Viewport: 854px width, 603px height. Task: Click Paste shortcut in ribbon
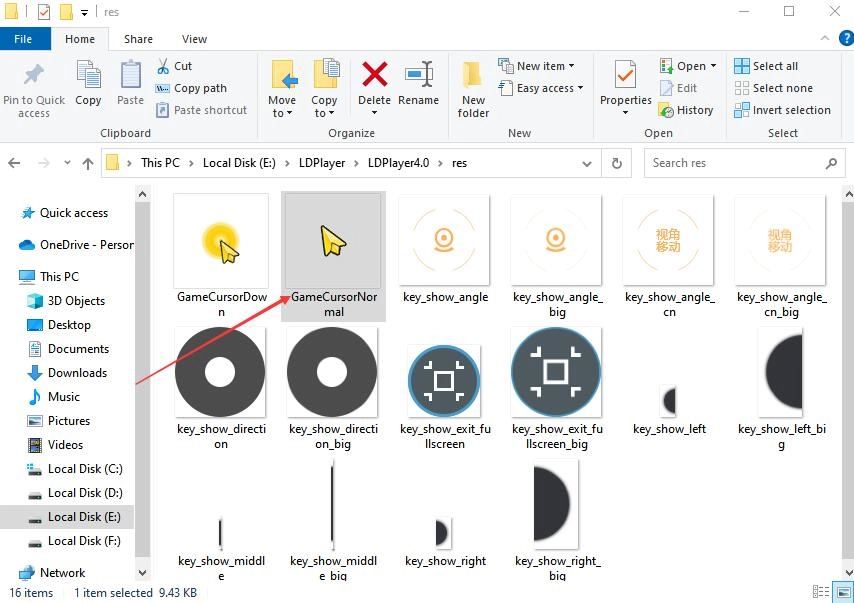click(202, 110)
